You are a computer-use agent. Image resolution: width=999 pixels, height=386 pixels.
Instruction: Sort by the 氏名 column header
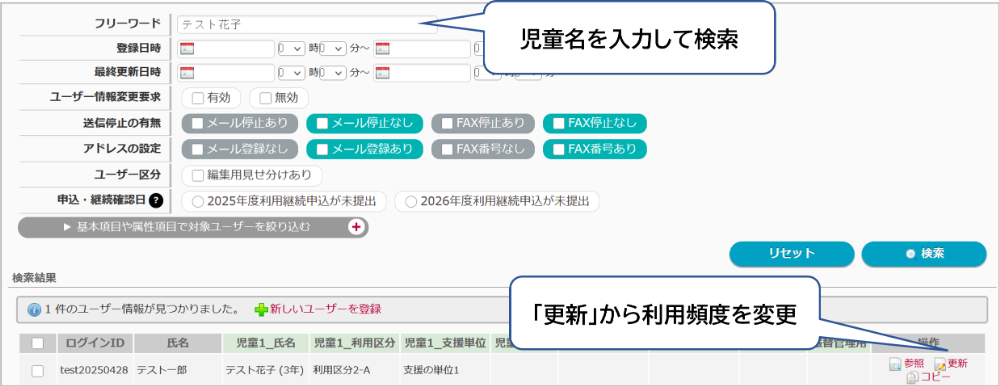[178, 343]
